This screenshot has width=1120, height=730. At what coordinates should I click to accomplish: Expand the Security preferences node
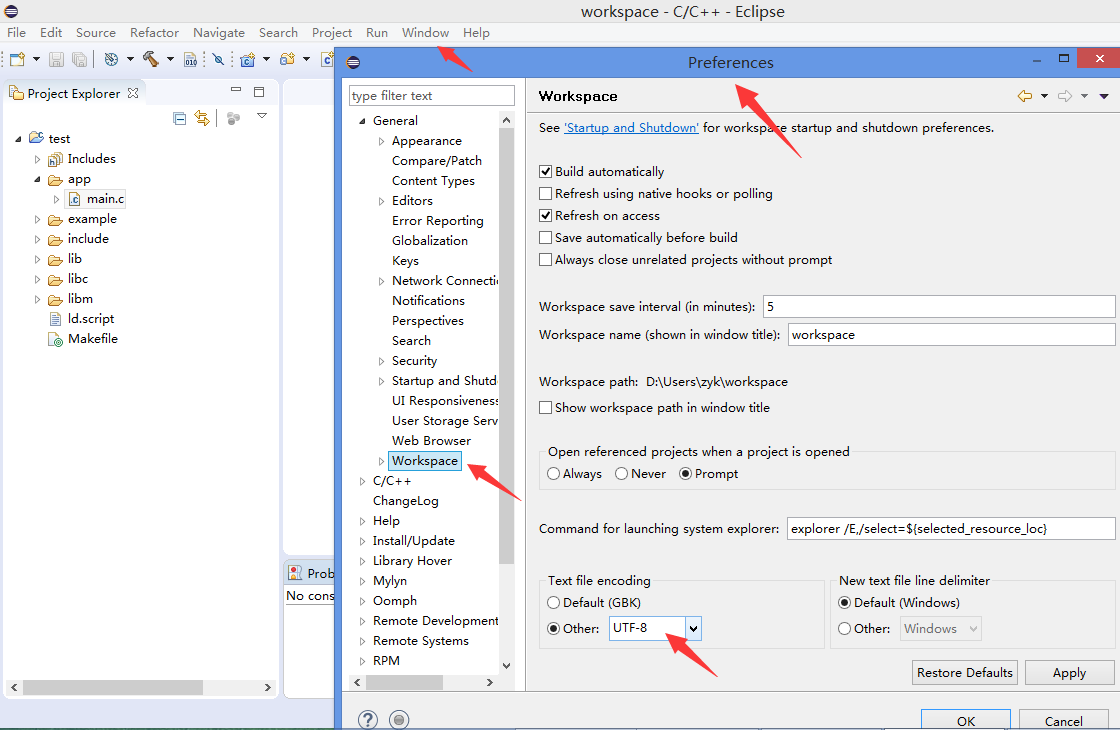coord(381,361)
